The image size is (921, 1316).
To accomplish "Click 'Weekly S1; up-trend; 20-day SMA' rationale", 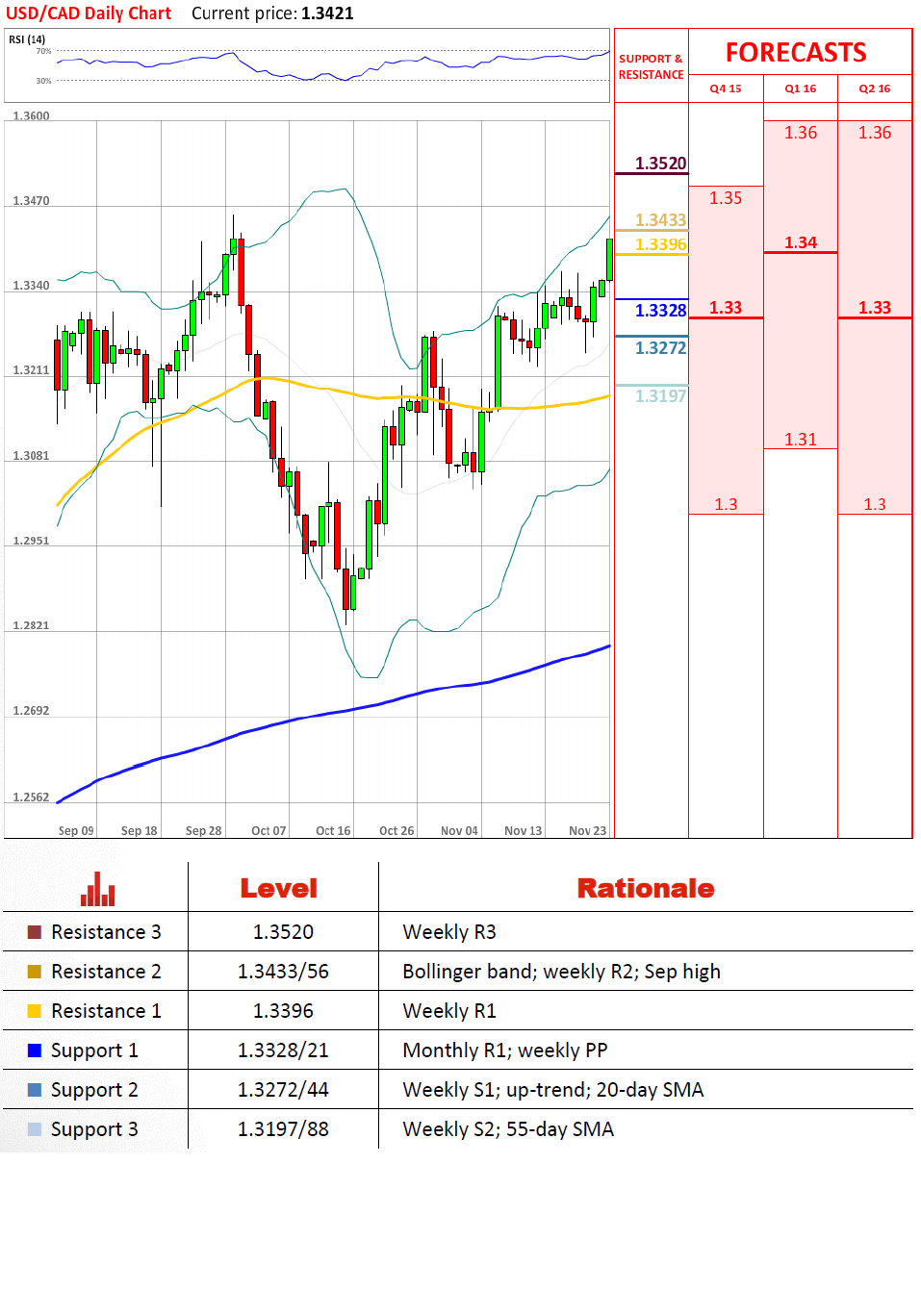I will coord(553,1090).
